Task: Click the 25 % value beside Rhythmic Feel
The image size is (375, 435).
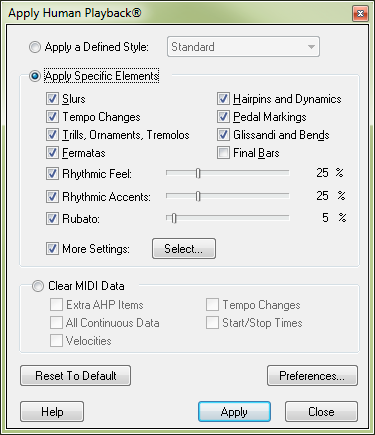Action: click(330, 173)
